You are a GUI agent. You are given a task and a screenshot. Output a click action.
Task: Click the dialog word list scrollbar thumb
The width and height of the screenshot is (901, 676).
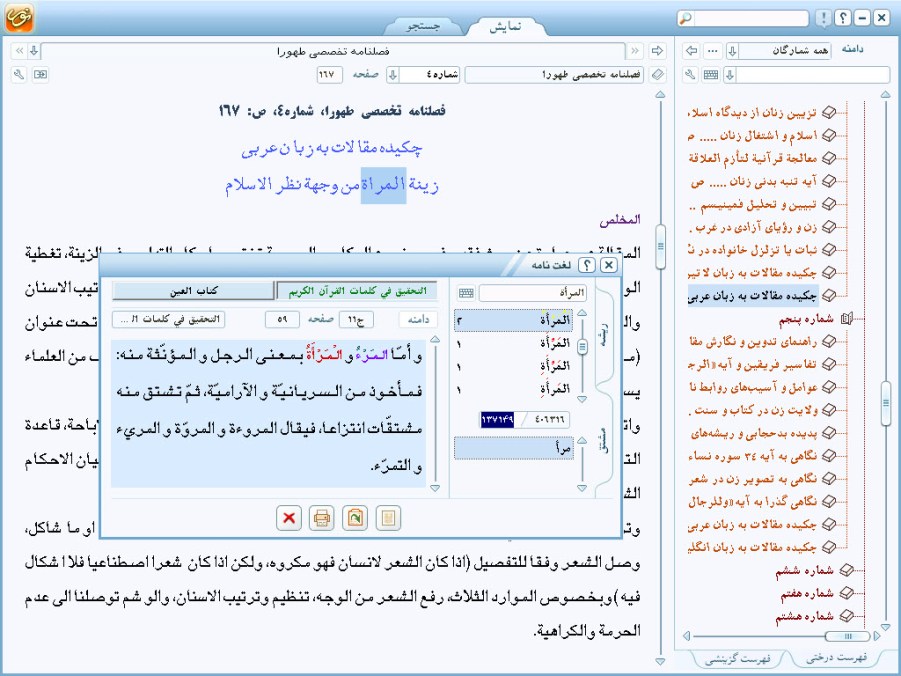coord(582,347)
